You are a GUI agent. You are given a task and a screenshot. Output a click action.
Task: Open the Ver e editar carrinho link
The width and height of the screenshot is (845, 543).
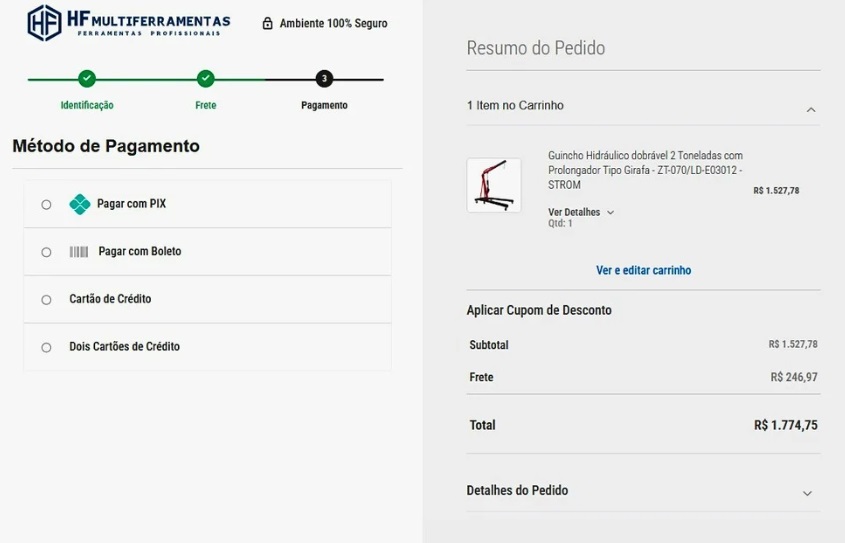pyautogui.click(x=643, y=270)
